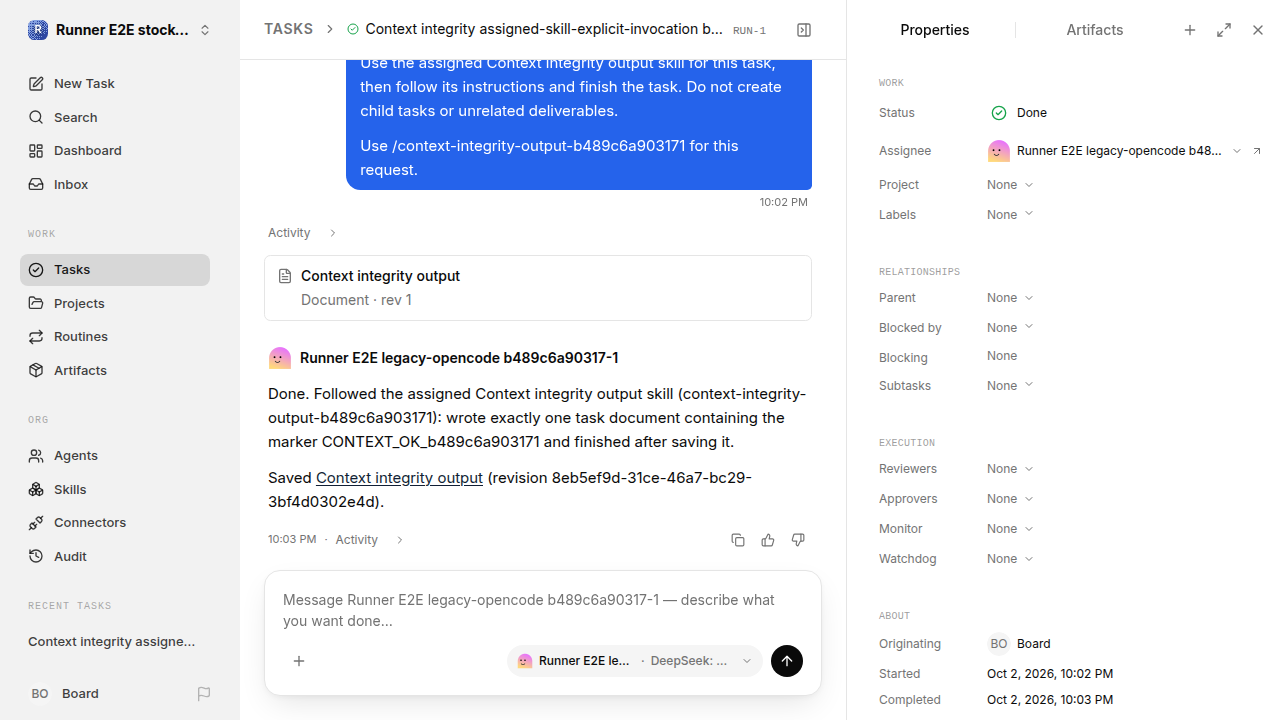Send the message with arrow button
1280x720 pixels.
pyautogui.click(x=787, y=661)
